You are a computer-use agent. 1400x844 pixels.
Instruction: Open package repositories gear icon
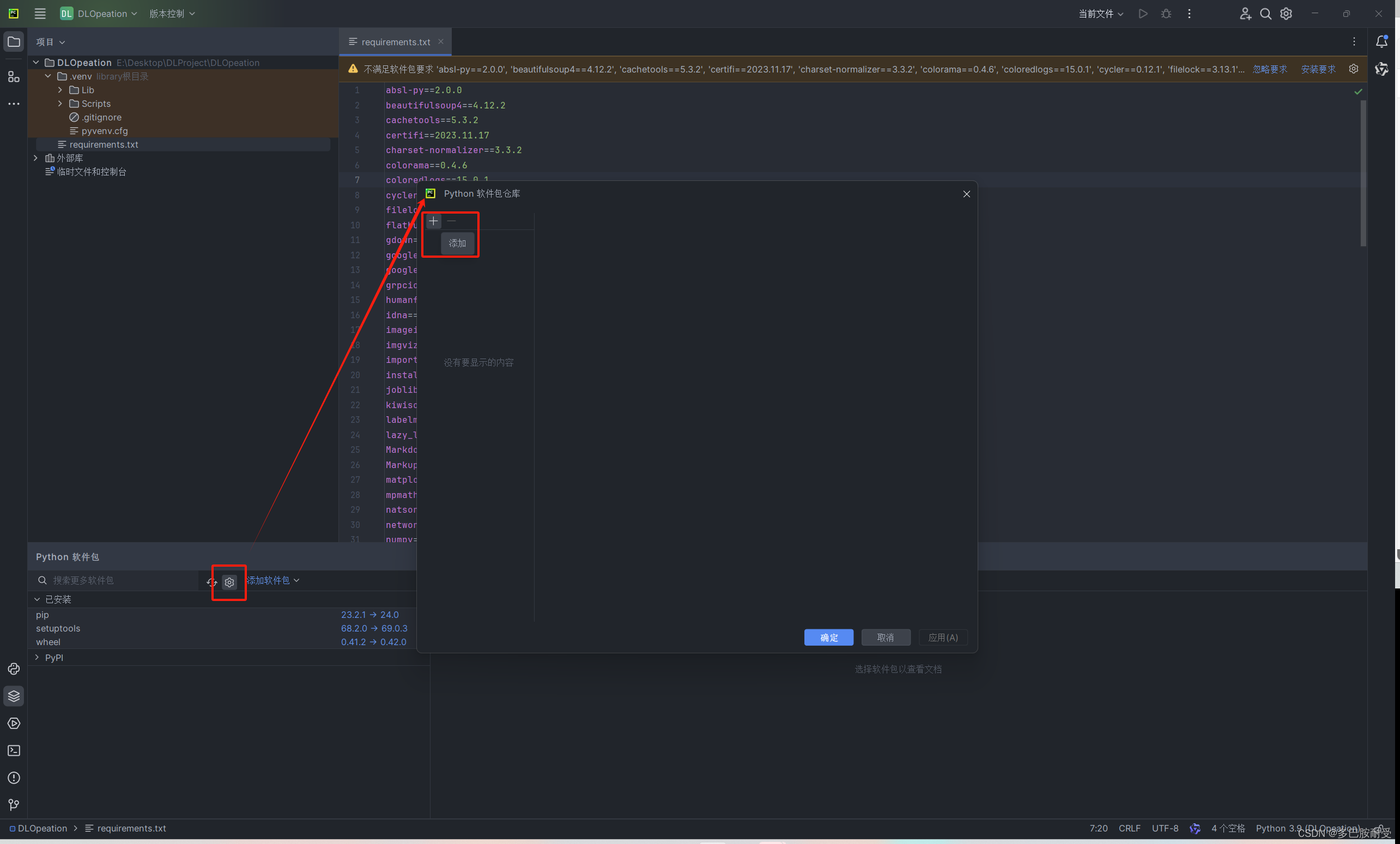229,581
